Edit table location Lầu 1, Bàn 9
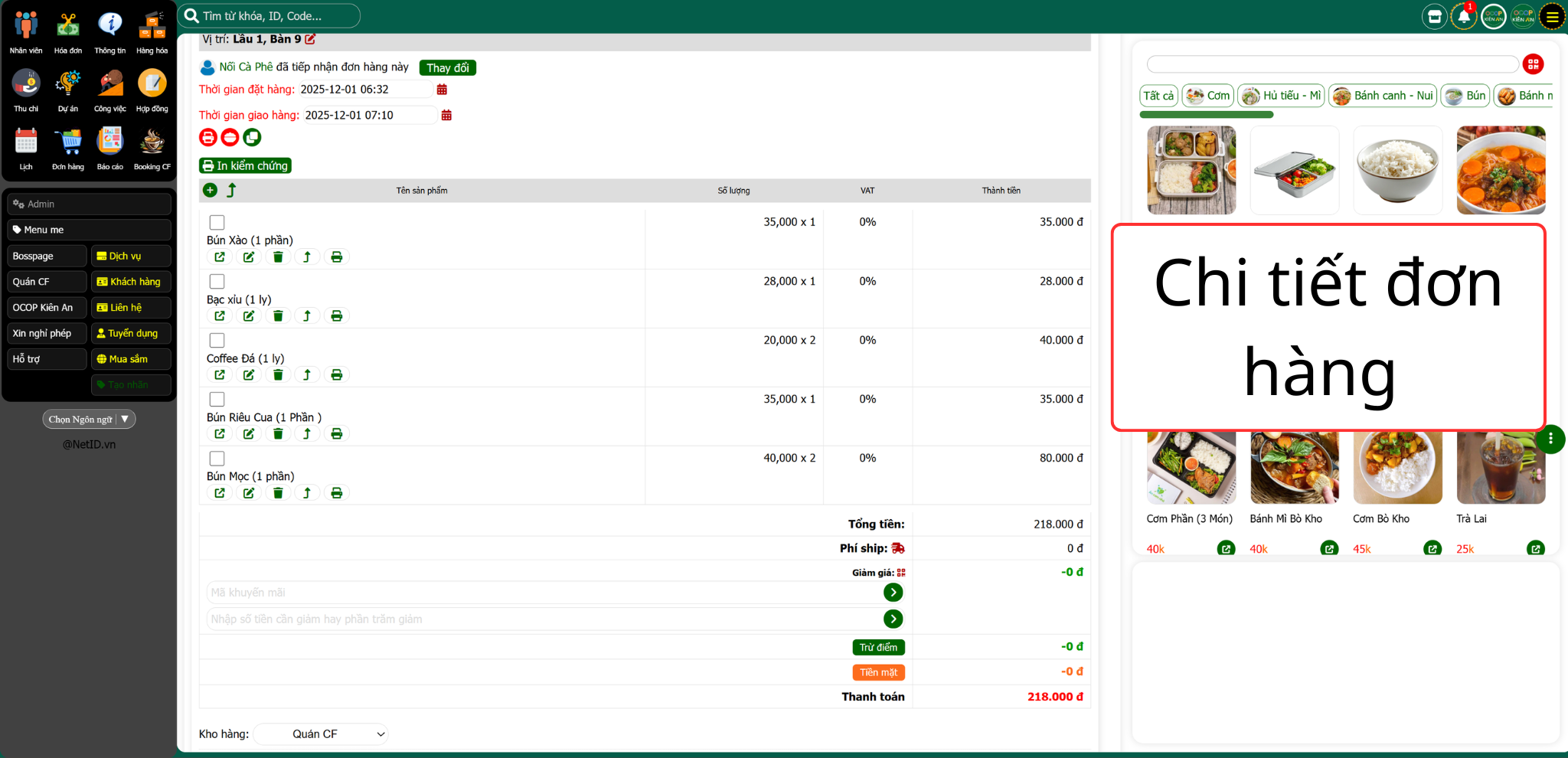Image resolution: width=1568 pixels, height=758 pixels. (x=310, y=39)
